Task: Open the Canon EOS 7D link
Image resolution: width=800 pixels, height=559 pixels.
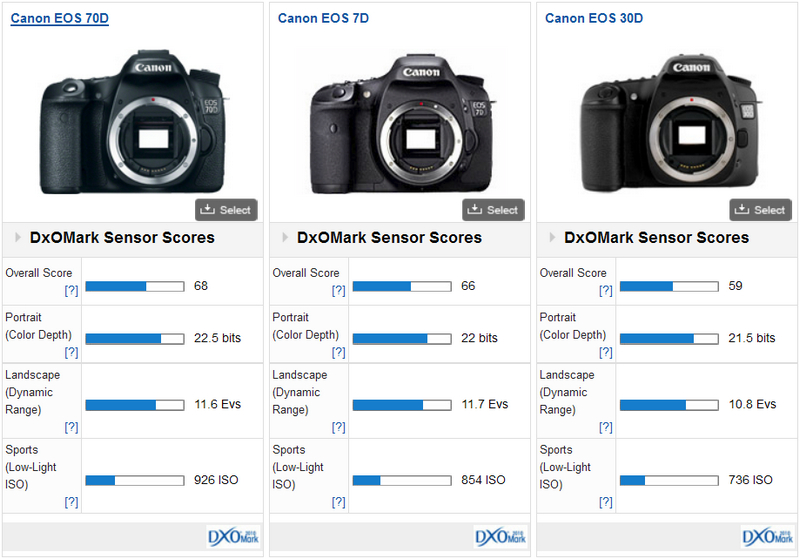Action: (323, 18)
